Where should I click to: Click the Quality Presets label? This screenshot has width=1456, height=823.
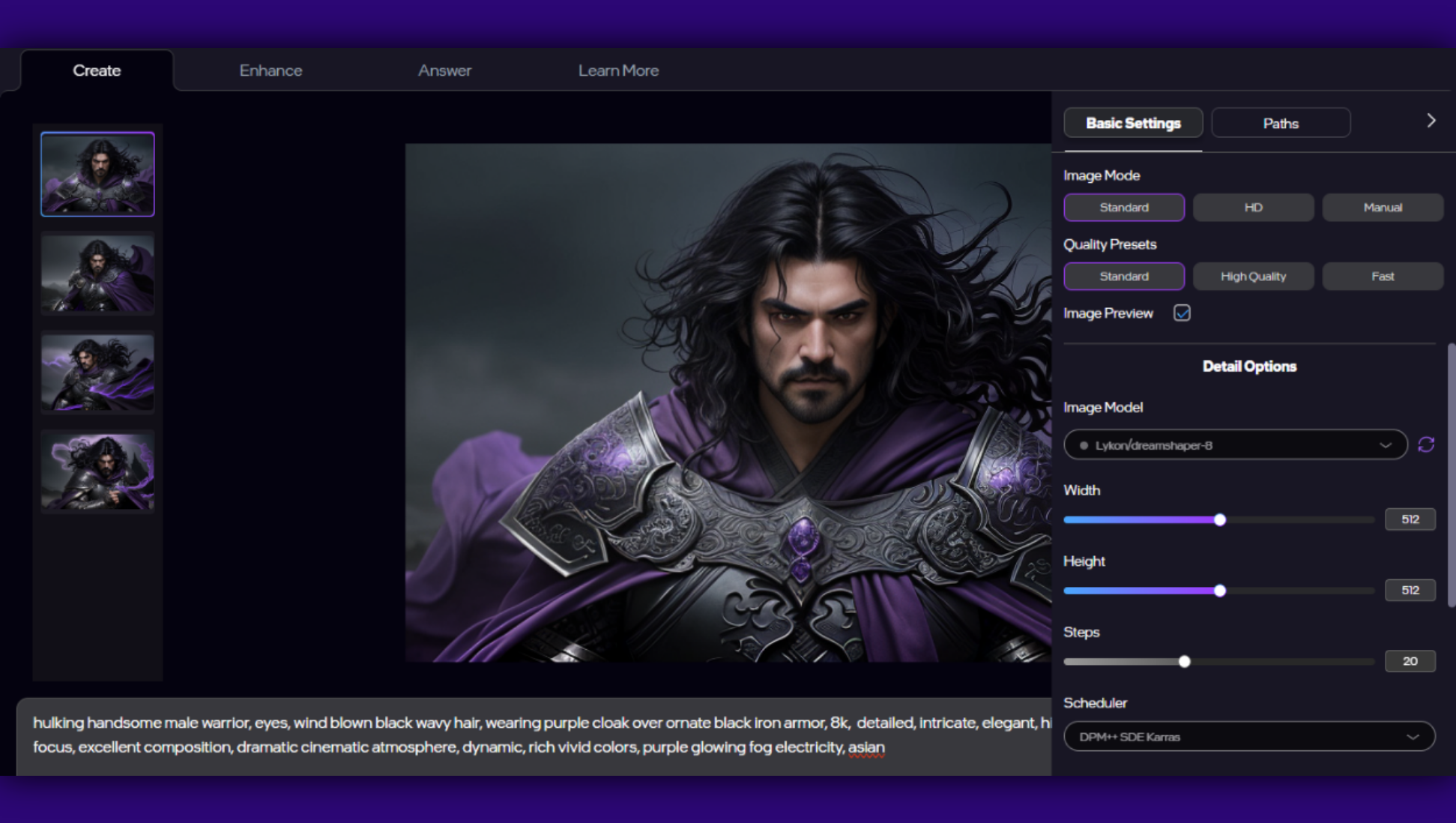pyautogui.click(x=1110, y=244)
